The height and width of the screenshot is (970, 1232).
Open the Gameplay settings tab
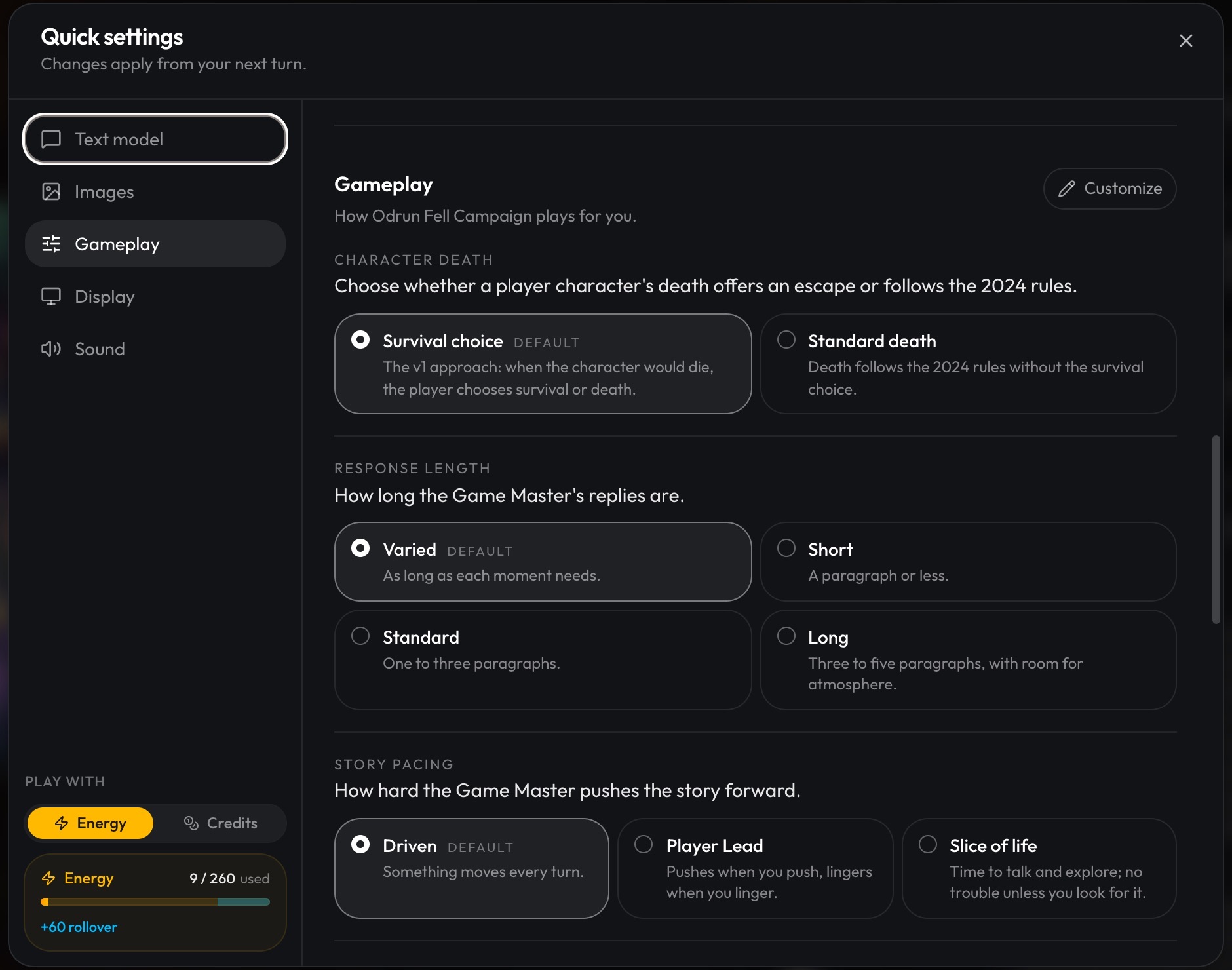pos(155,244)
